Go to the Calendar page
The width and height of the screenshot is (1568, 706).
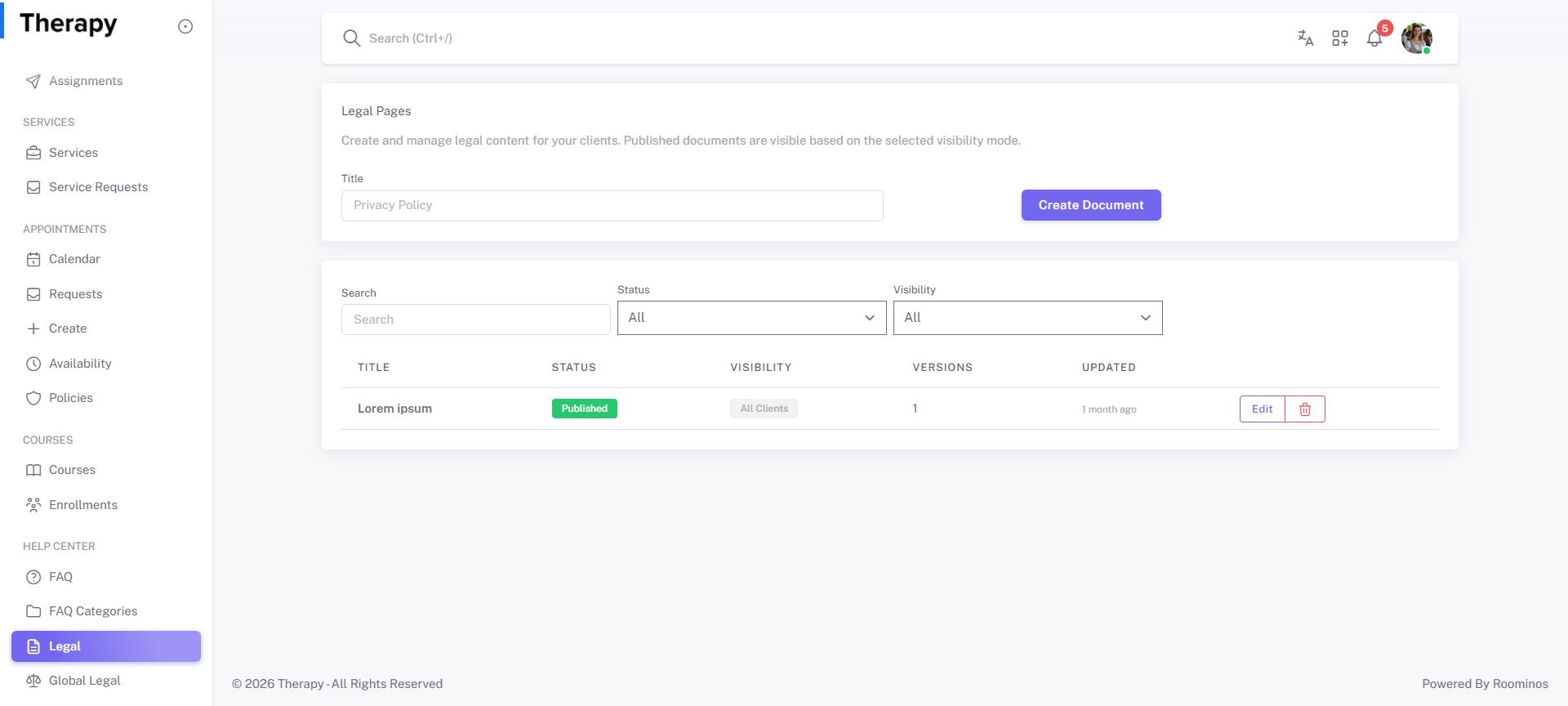click(x=74, y=259)
